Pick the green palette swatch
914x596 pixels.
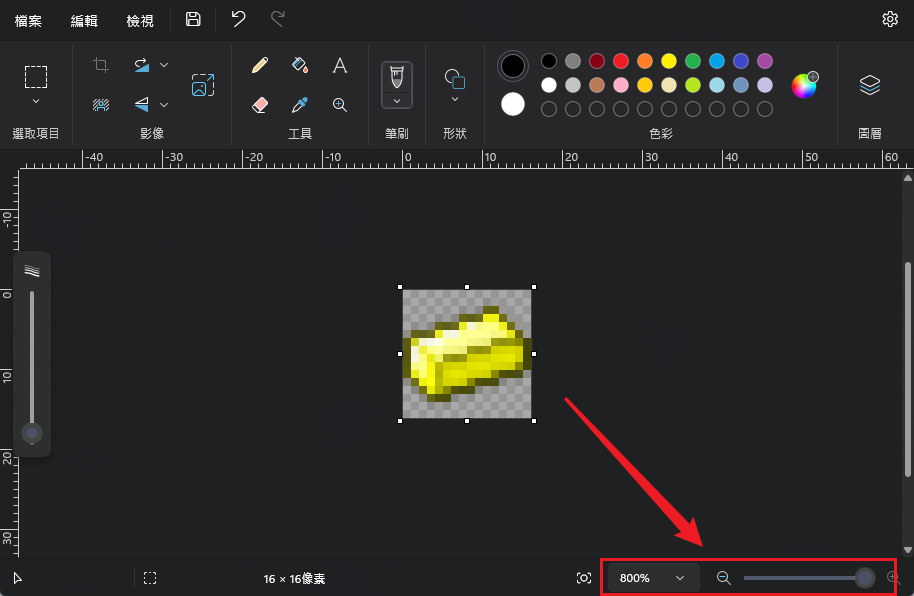coord(693,61)
